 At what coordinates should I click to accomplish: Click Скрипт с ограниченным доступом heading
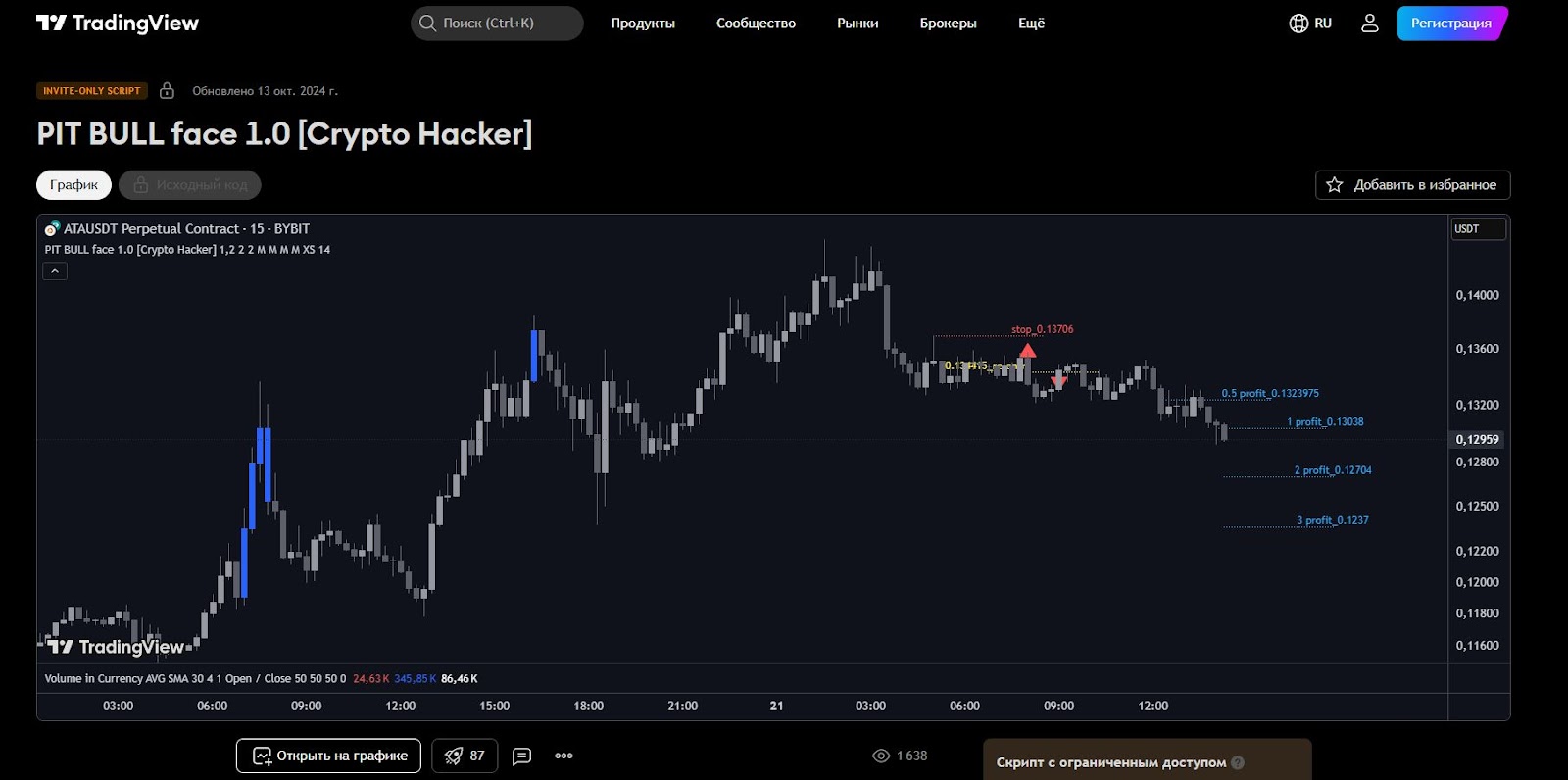(x=1111, y=762)
